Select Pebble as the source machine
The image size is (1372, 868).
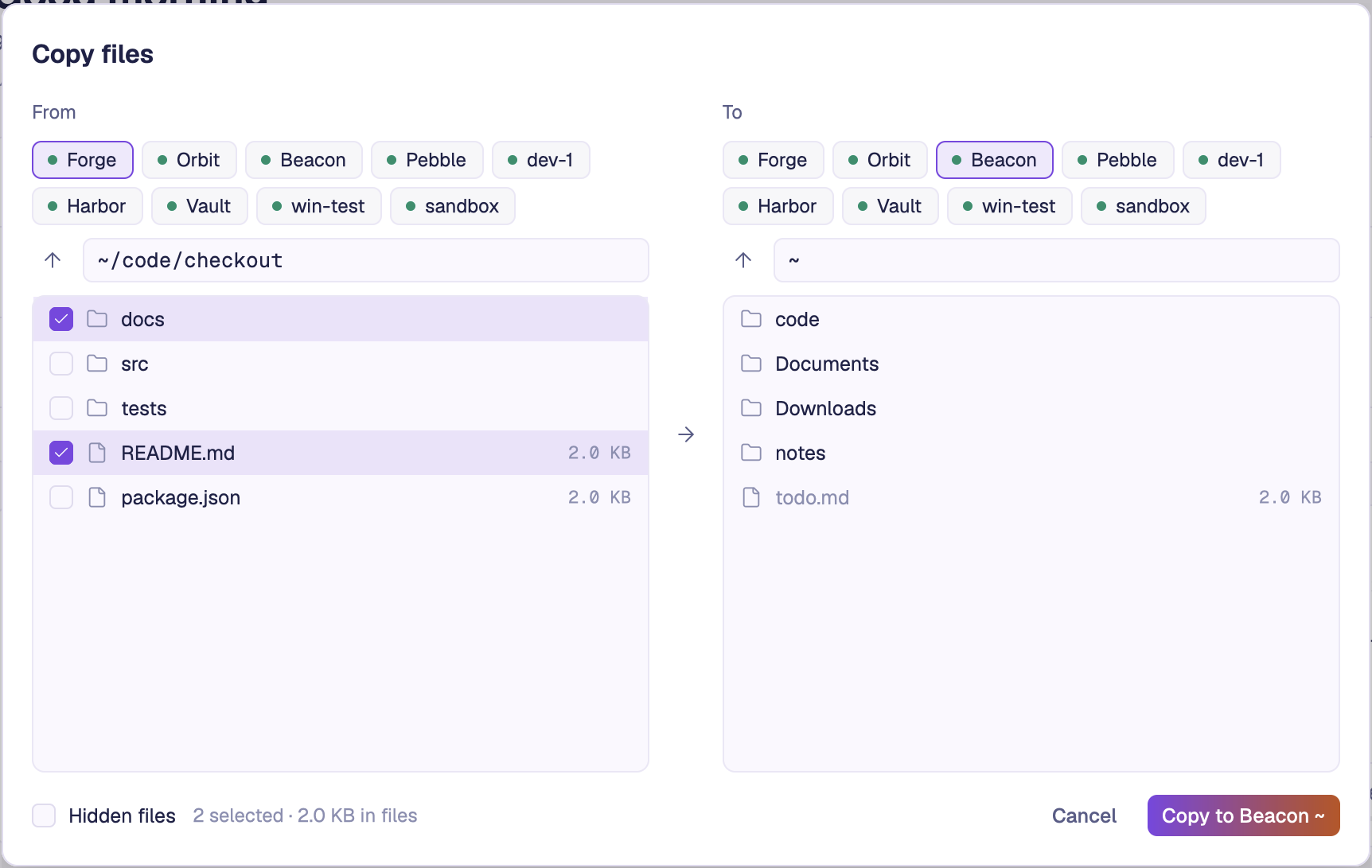tap(427, 160)
